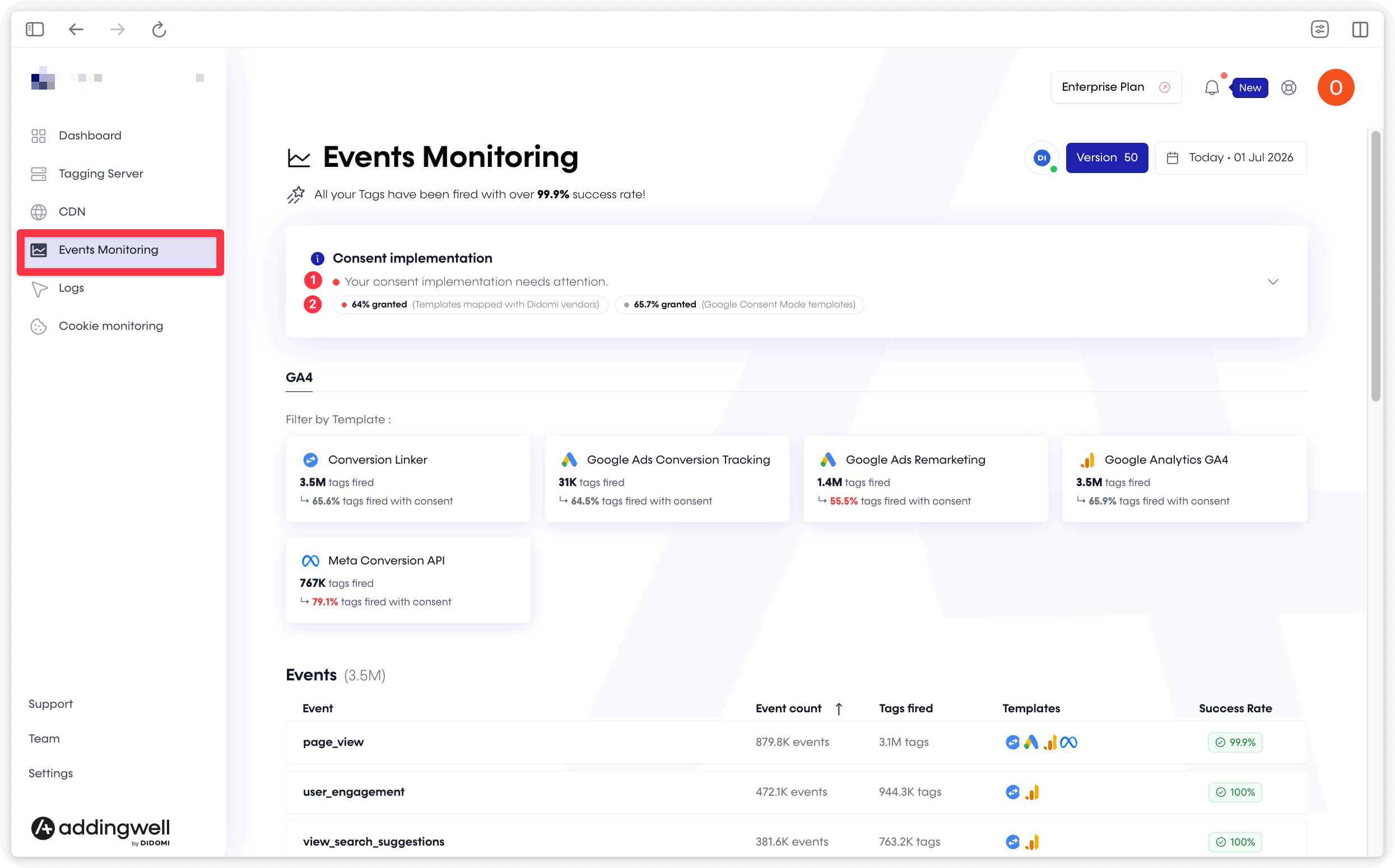1395x868 pixels.
Task: Open the Today date picker
Action: [1231, 157]
